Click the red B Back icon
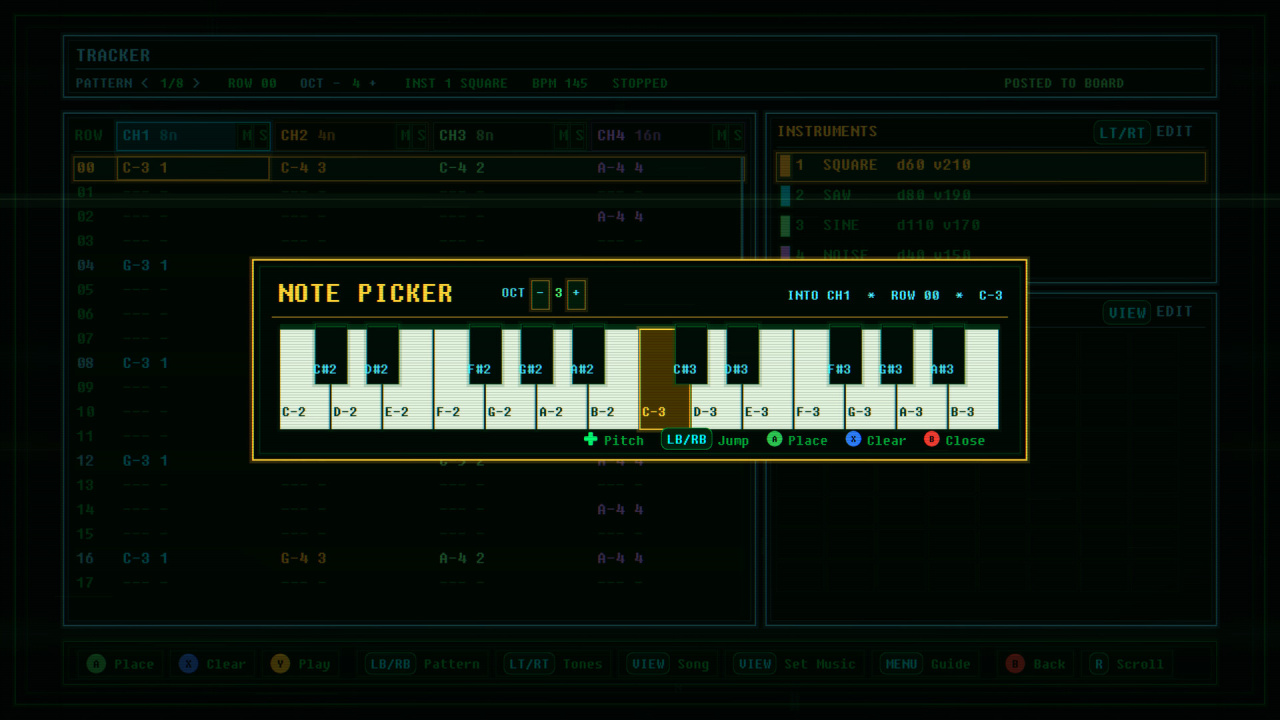The height and width of the screenshot is (720, 1280). (x=1015, y=663)
